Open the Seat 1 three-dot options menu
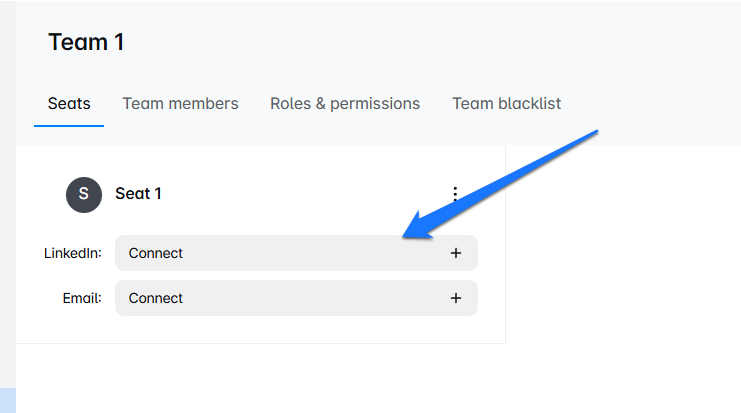The image size is (741, 413). [456, 194]
